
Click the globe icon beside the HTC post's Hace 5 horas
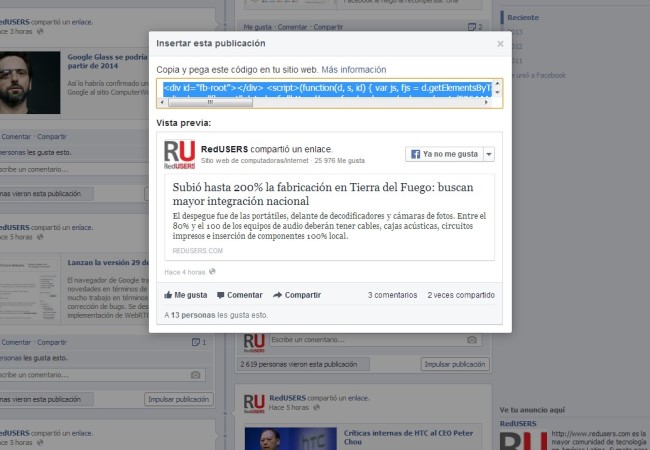point(316,407)
